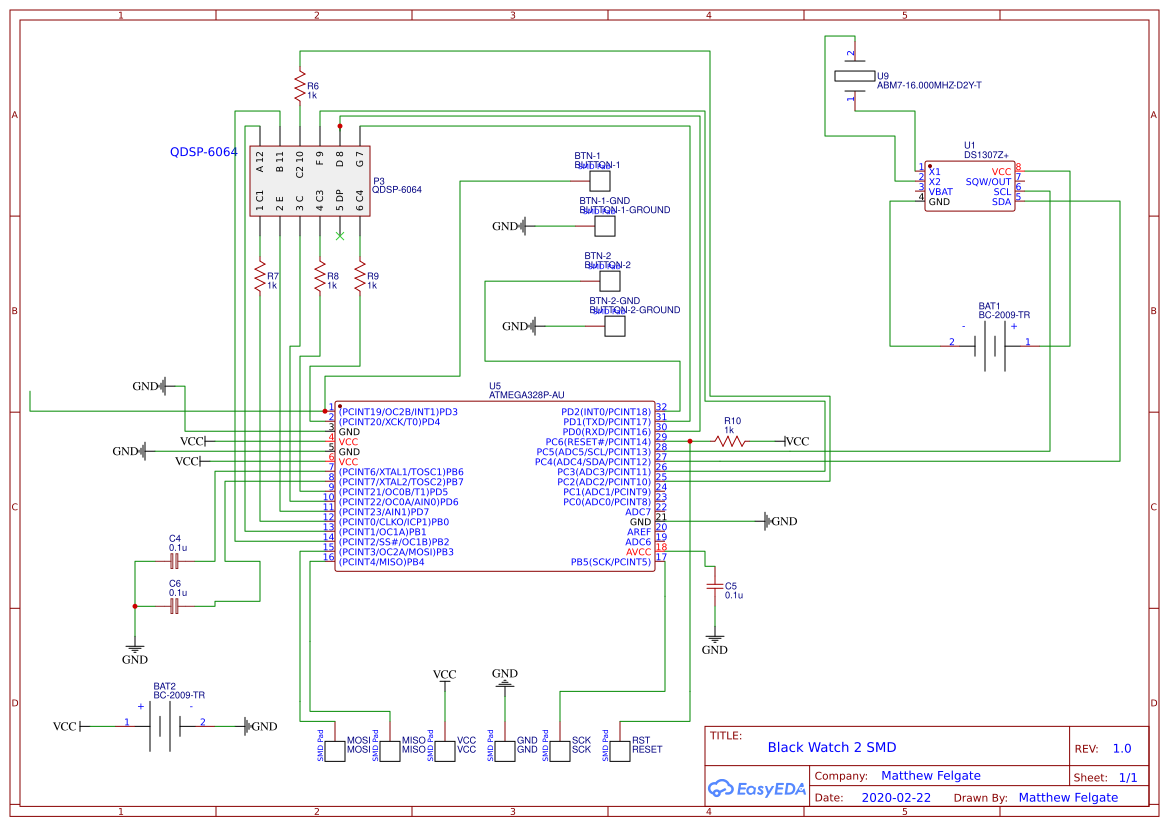Select the QDSP-6064 display component body

[309, 180]
